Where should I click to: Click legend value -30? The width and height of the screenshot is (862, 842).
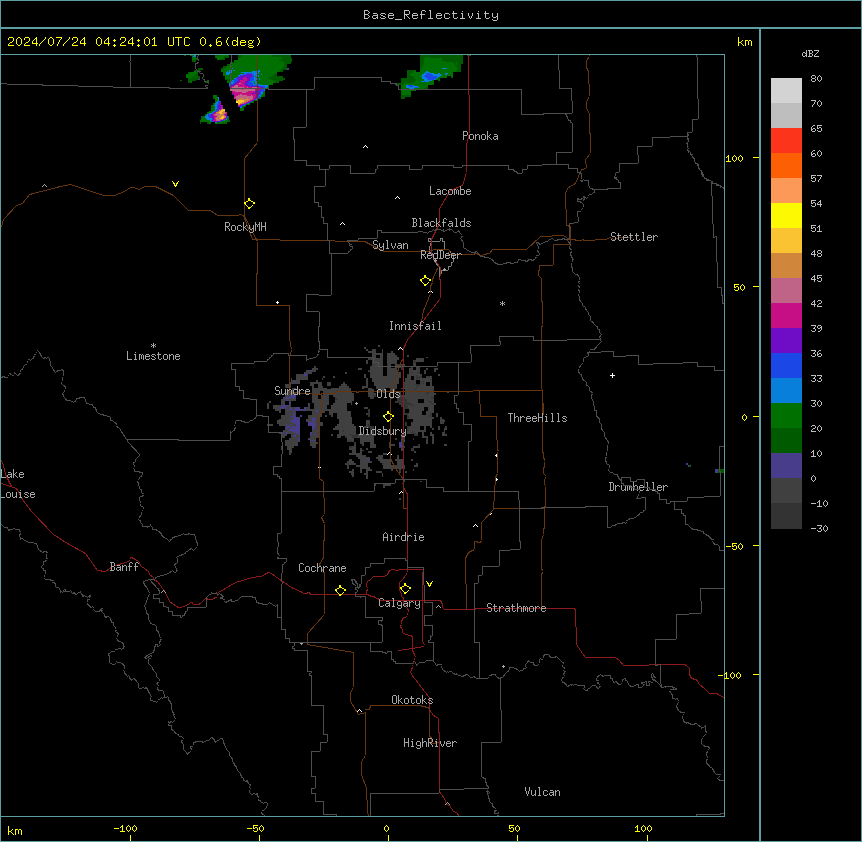(819, 529)
